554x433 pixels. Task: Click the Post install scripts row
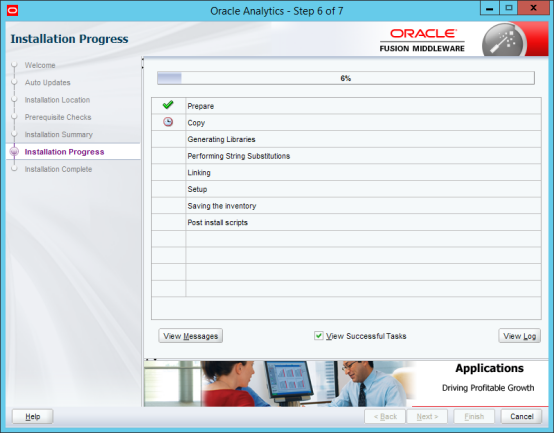(x=346, y=222)
